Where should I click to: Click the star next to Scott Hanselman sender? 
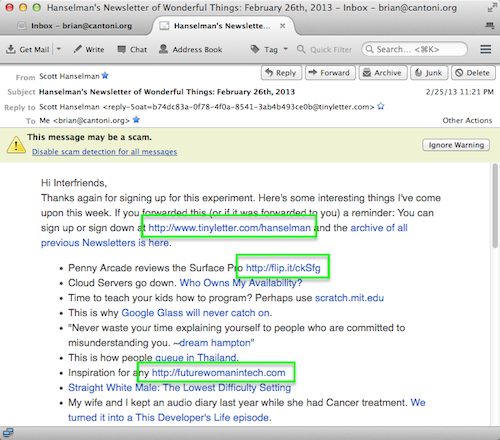click(105, 76)
